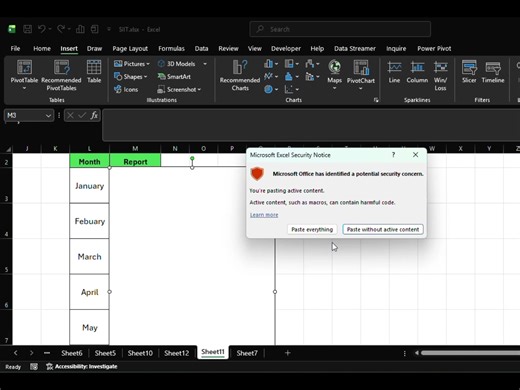Add a new sheet with plus button
The height and width of the screenshot is (390, 520).
(288, 353)
